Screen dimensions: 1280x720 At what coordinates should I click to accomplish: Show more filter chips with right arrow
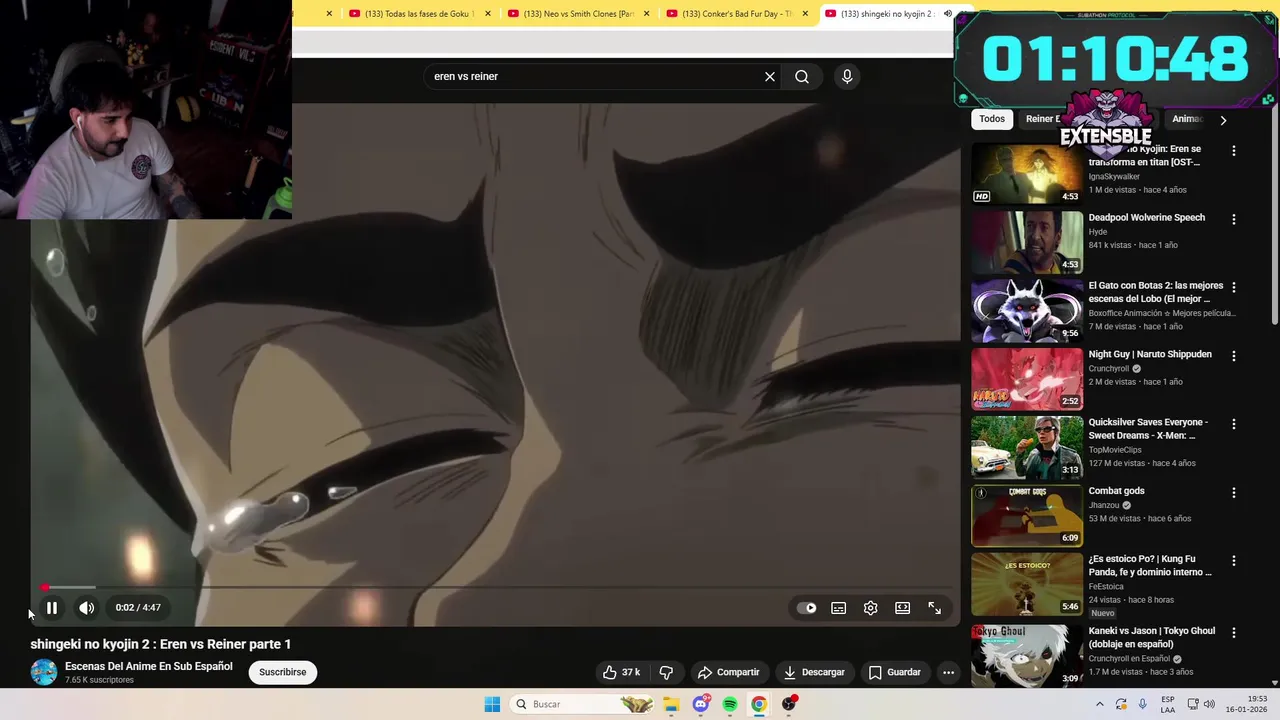coord(1223,120)
